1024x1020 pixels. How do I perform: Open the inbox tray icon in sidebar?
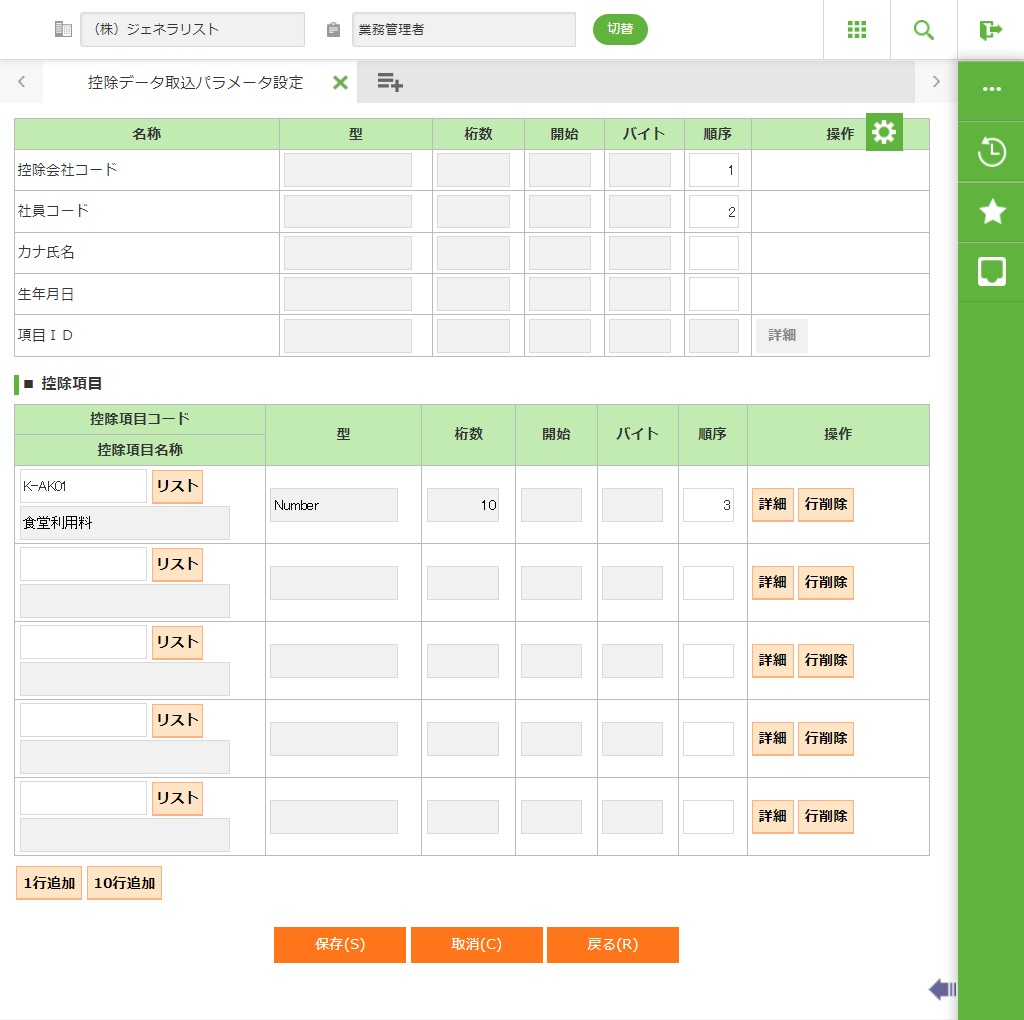991,271
